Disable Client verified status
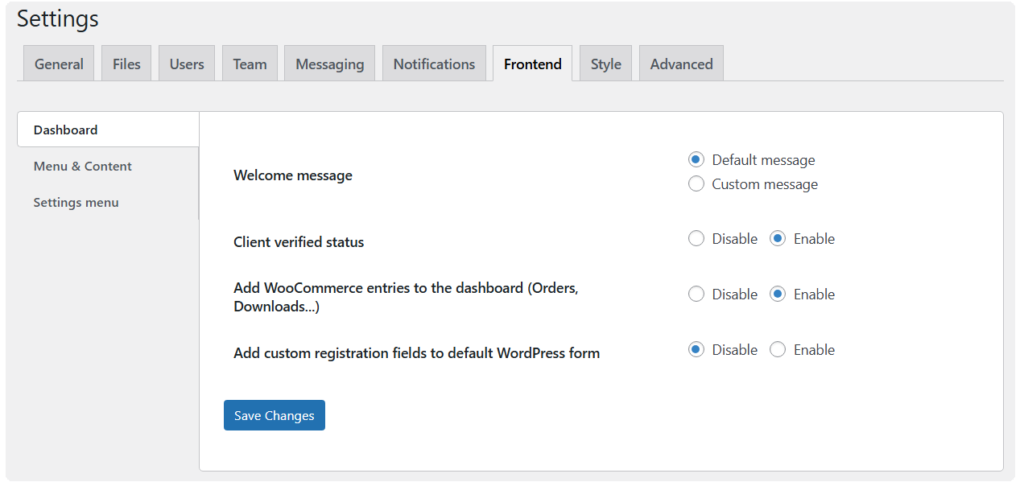The image size is (1024, 486). [697, 239]
